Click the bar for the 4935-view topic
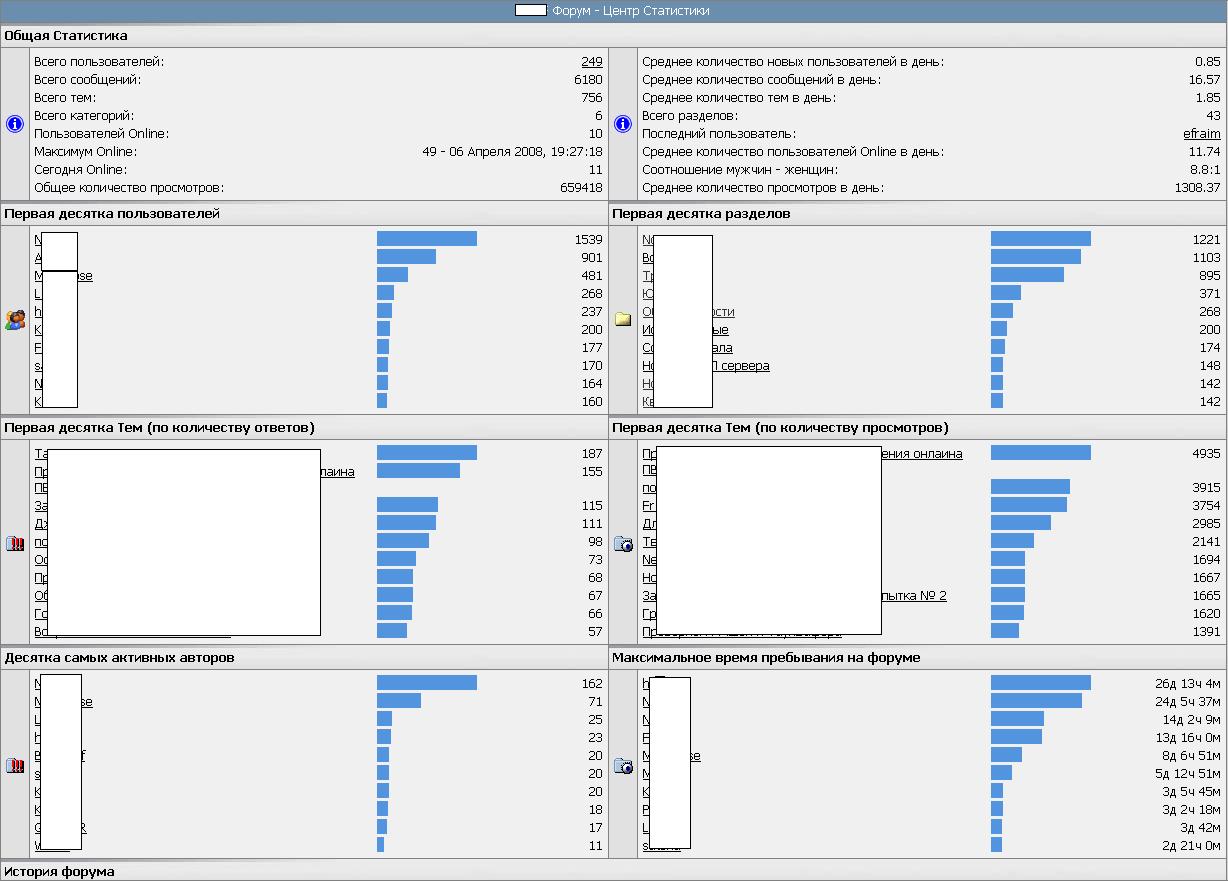 pos(1040,454)
